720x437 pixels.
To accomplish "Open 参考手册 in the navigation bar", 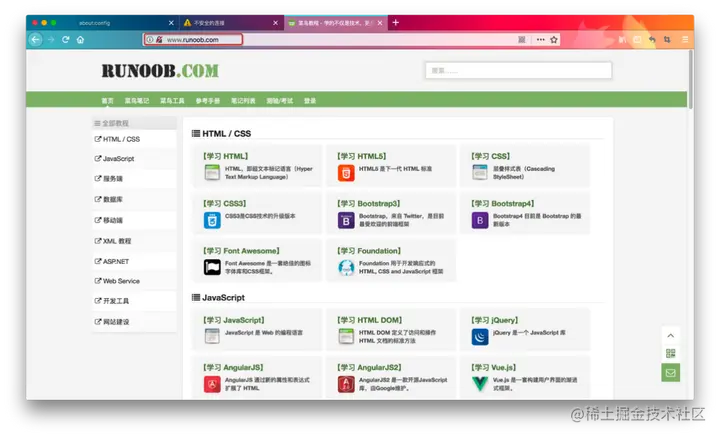I will (208, 101).
